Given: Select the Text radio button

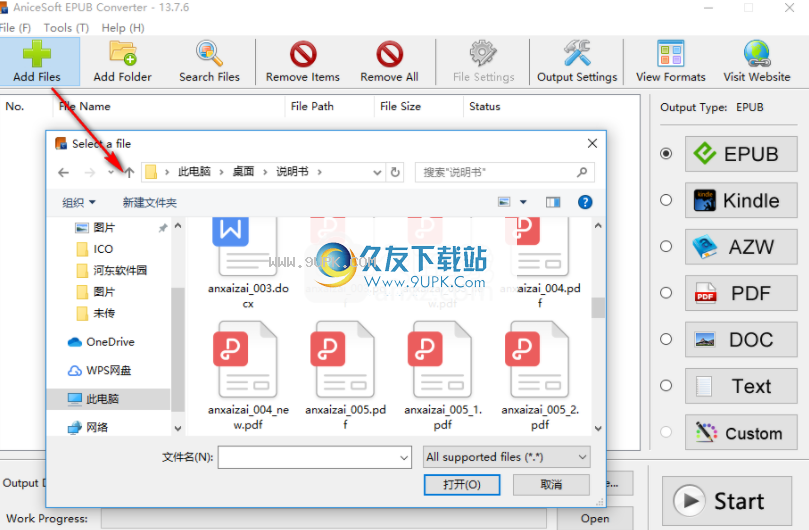Looking at the screenshot, I should 666,386.
